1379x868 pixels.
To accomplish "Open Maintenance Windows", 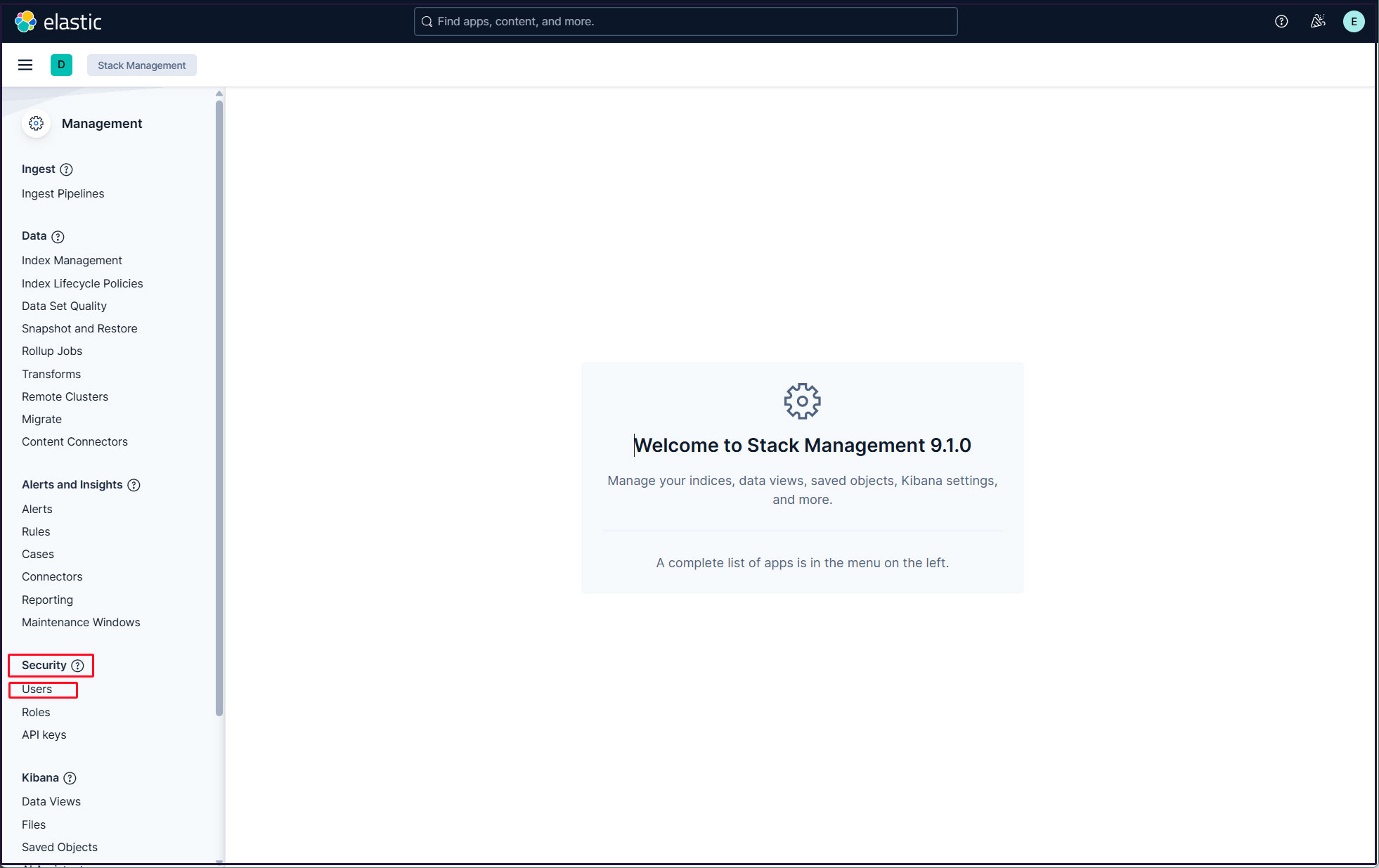I will 81,622.
